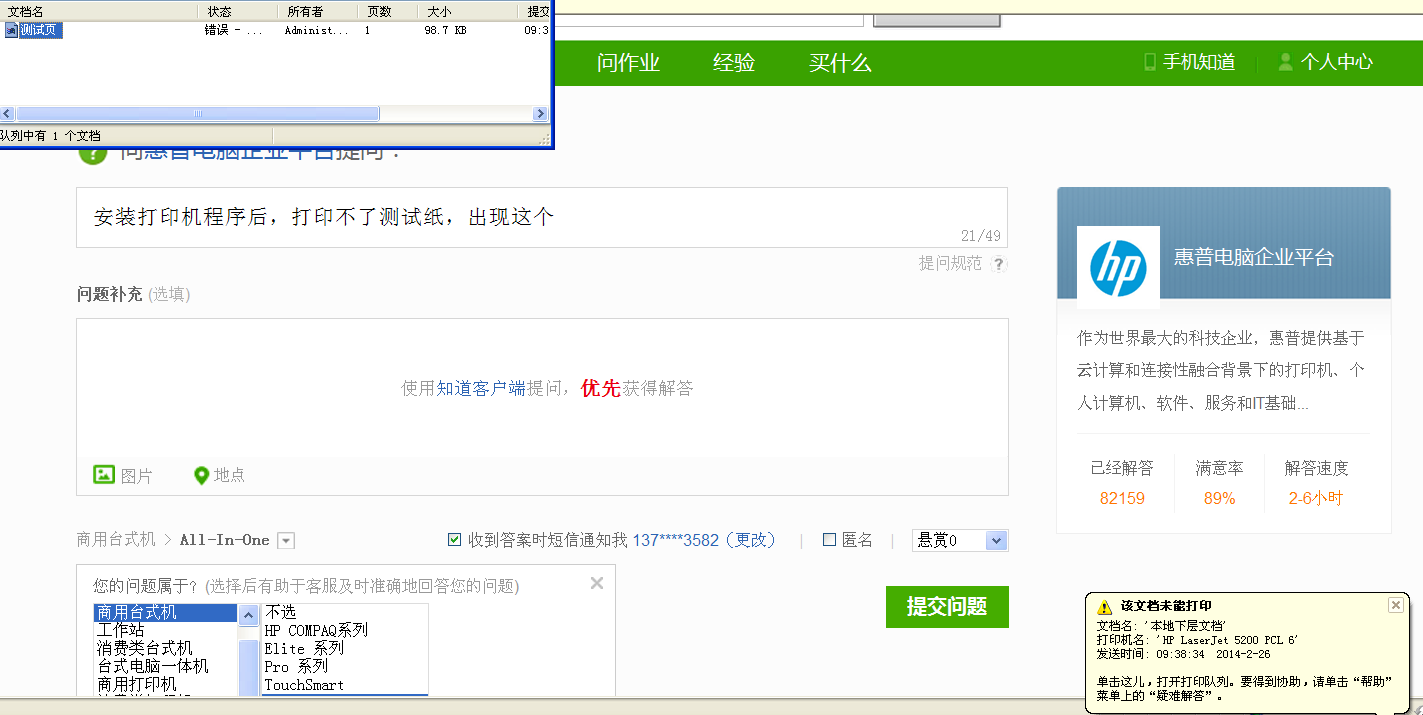1423x715 pixels.
Task: Click the 个人中心 user icon
Action: 1285,62
